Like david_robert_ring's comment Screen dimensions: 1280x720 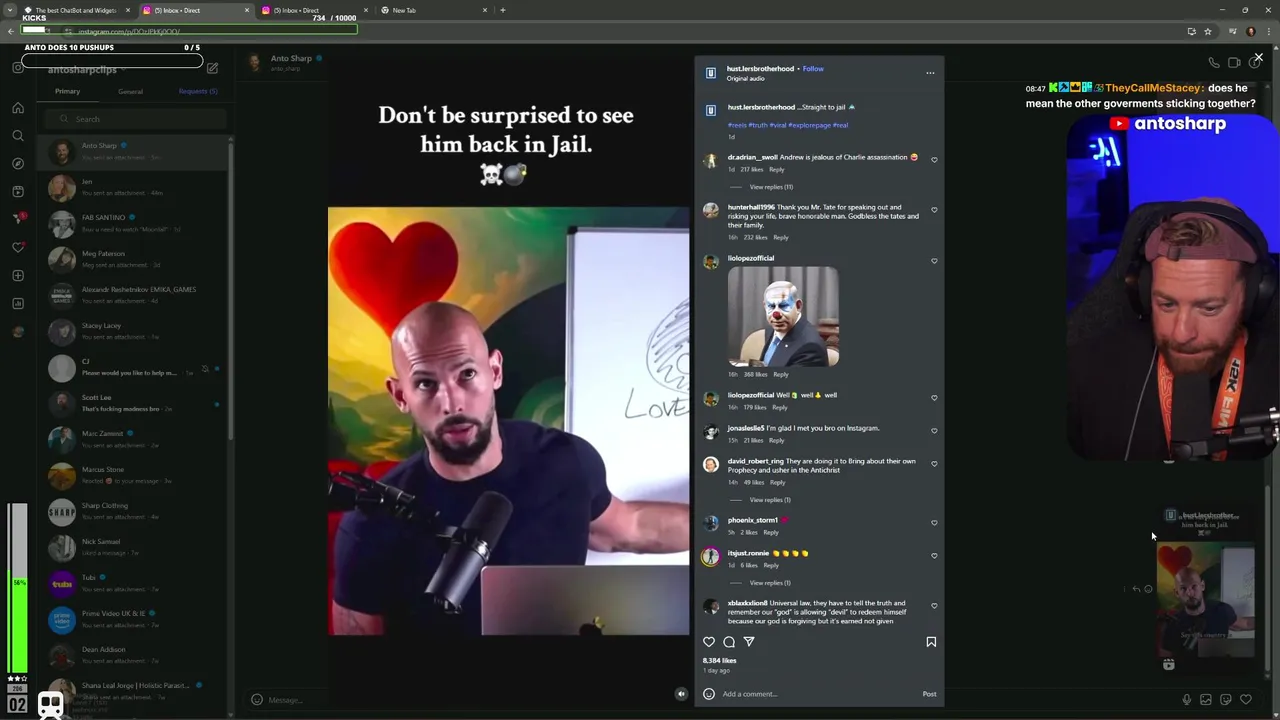point(935,464)
